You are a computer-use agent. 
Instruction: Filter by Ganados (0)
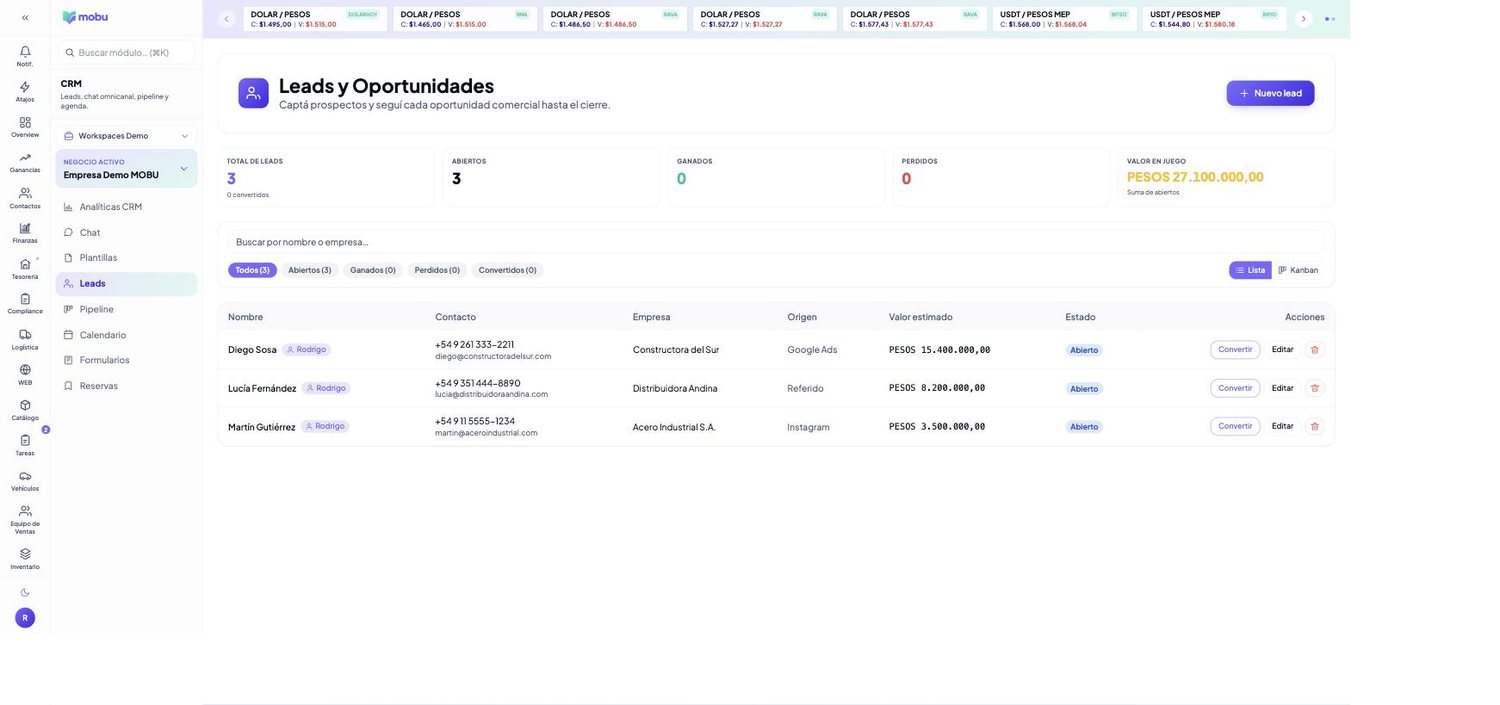coord(373,270)
